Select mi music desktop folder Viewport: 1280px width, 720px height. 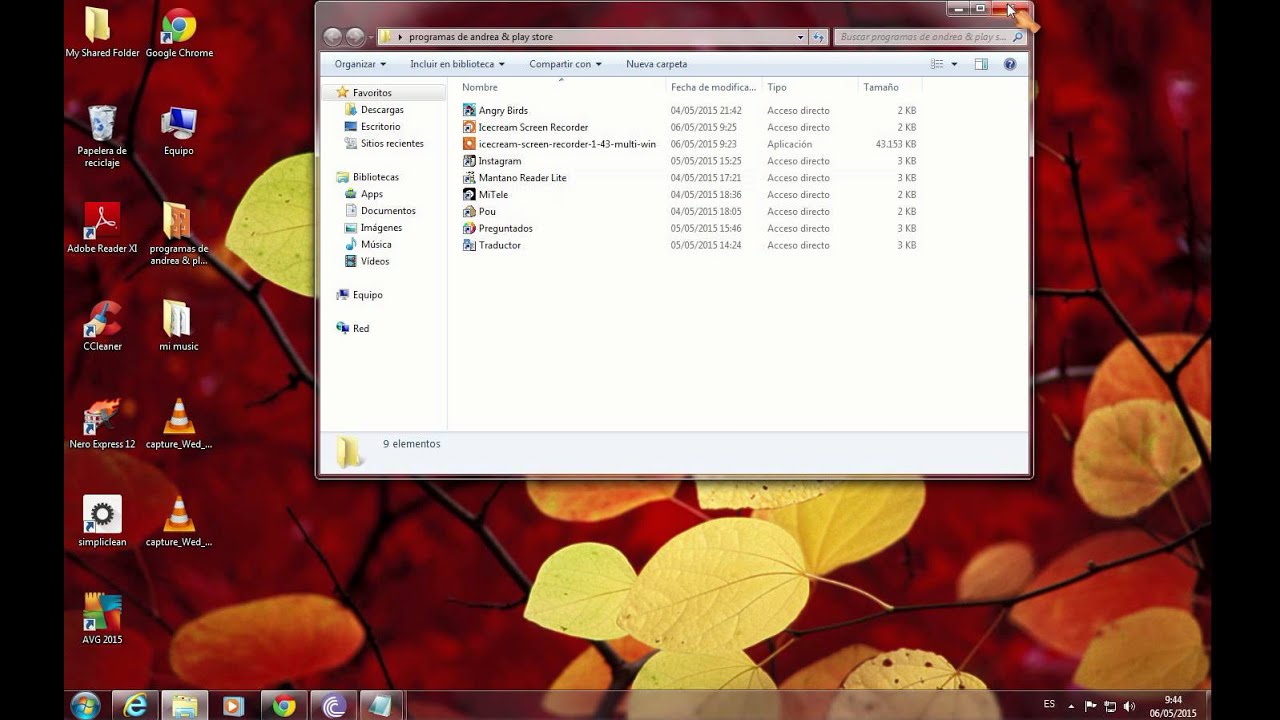pyautogui.click(x=179, y=326)
